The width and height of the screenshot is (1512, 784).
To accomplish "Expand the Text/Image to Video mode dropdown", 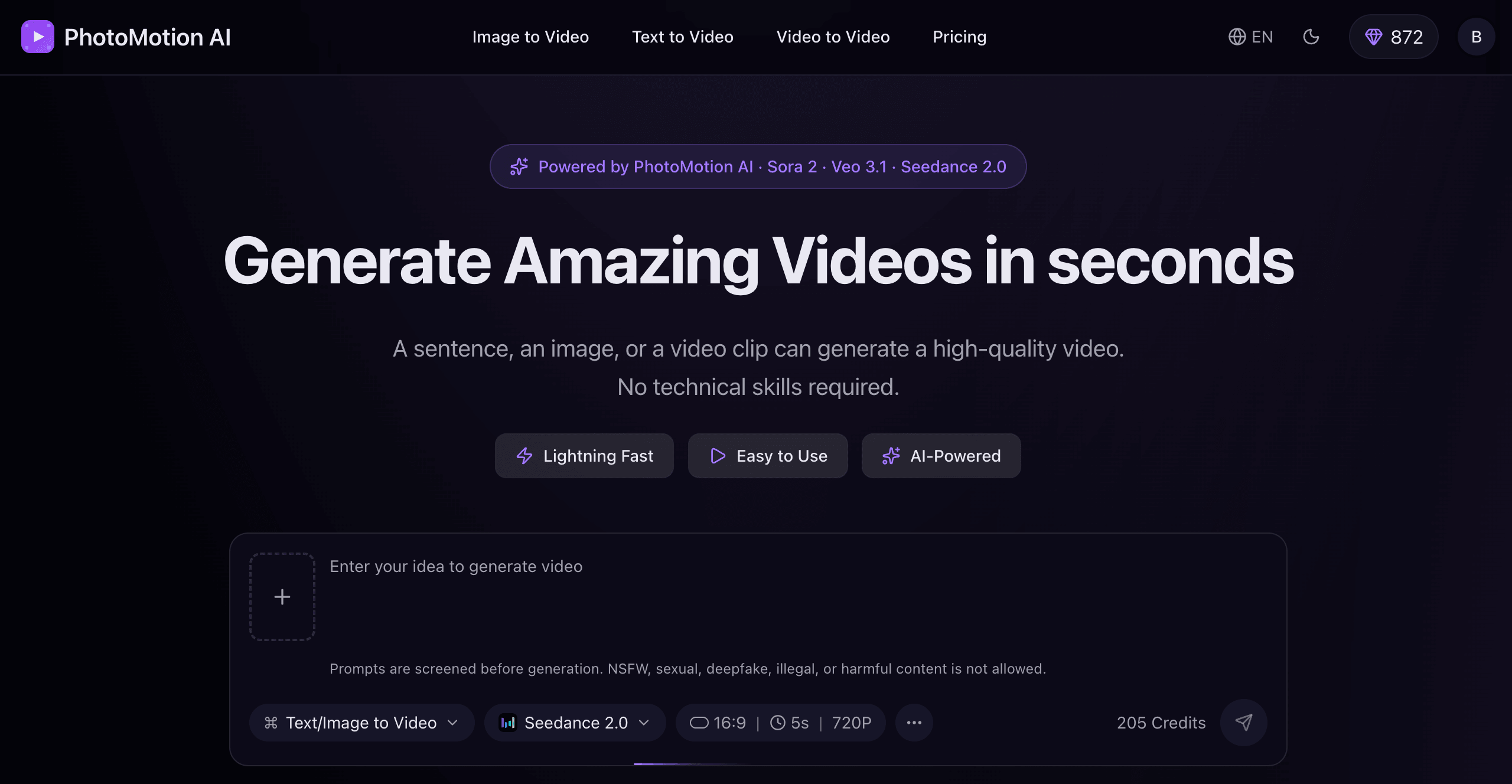I will click(361, 723).
